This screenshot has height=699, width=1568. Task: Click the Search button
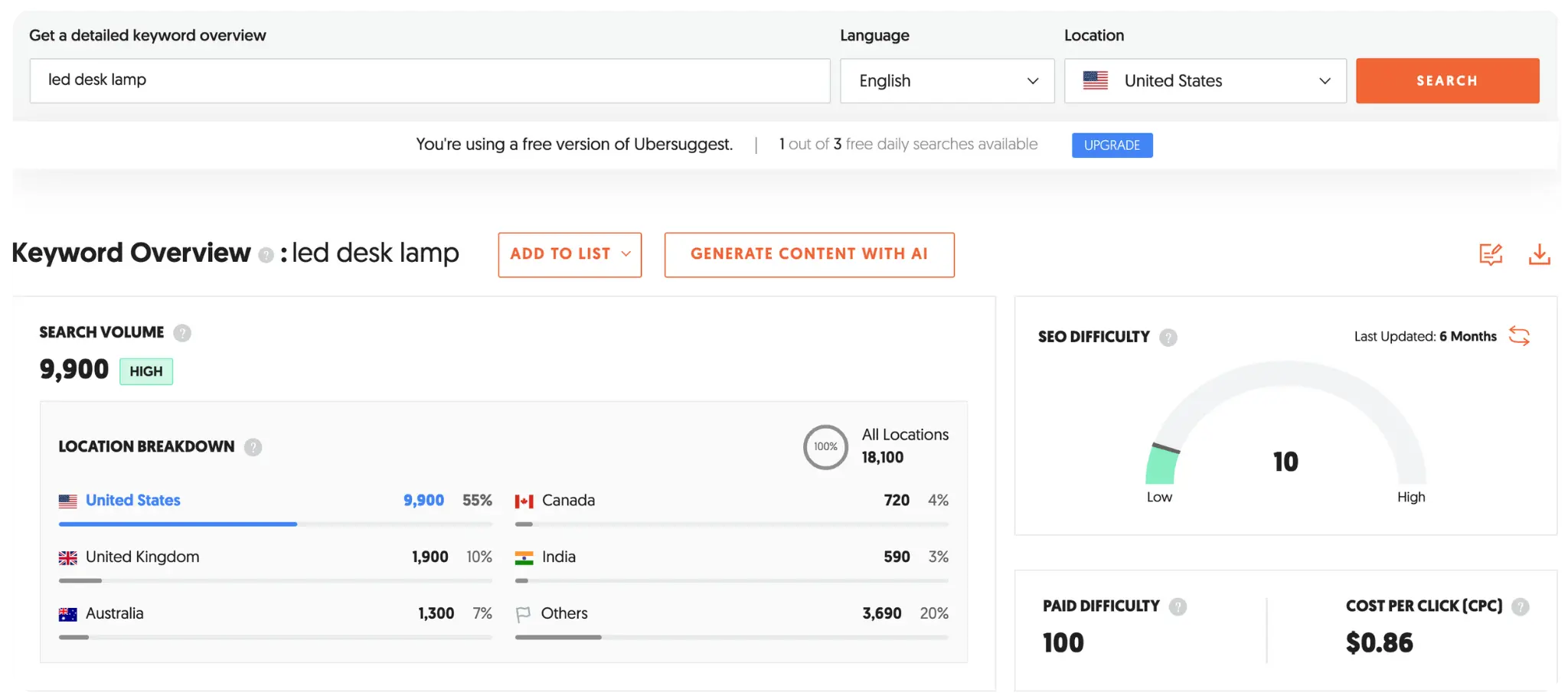[1447, 80]
